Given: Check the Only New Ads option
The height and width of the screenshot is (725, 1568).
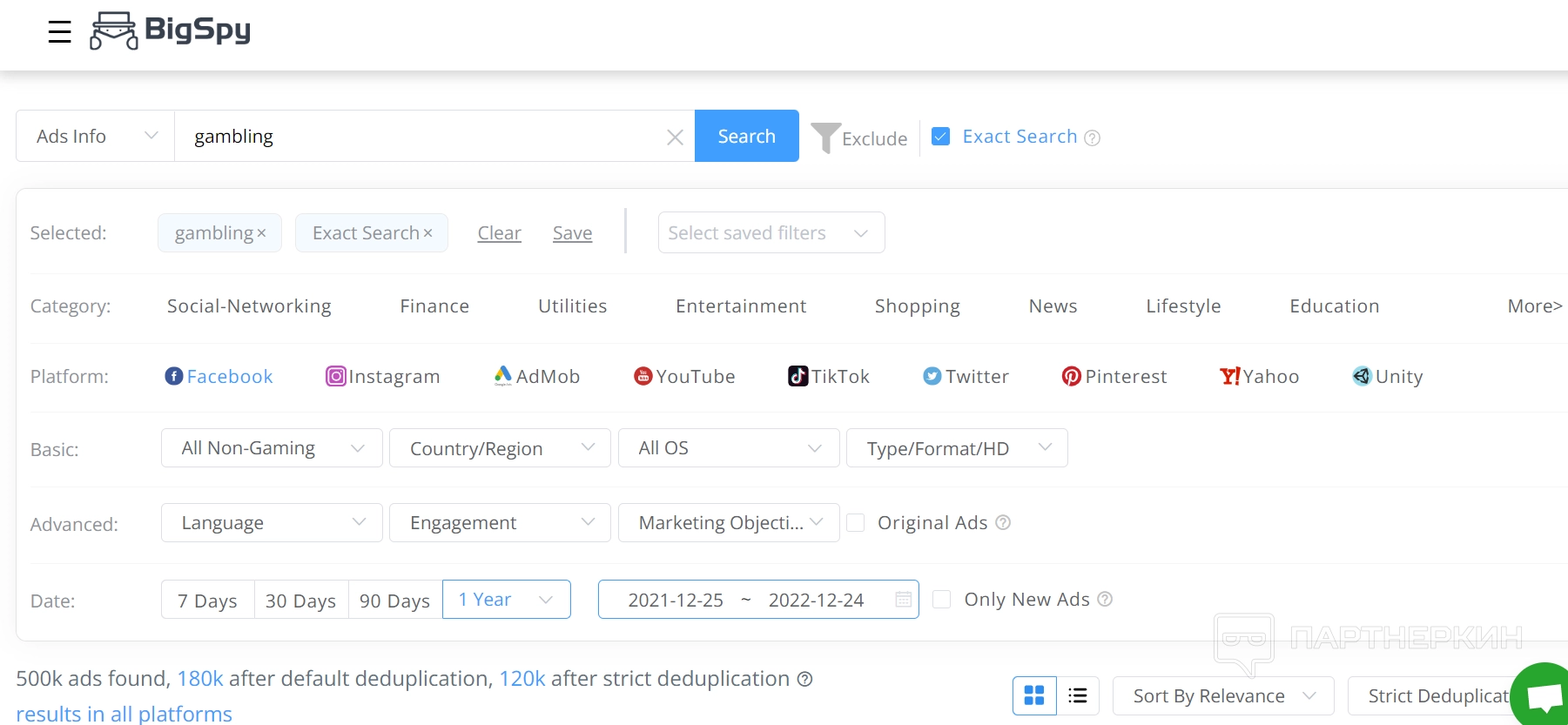Looking at the screenshot, I should click(x=942, y=599).
